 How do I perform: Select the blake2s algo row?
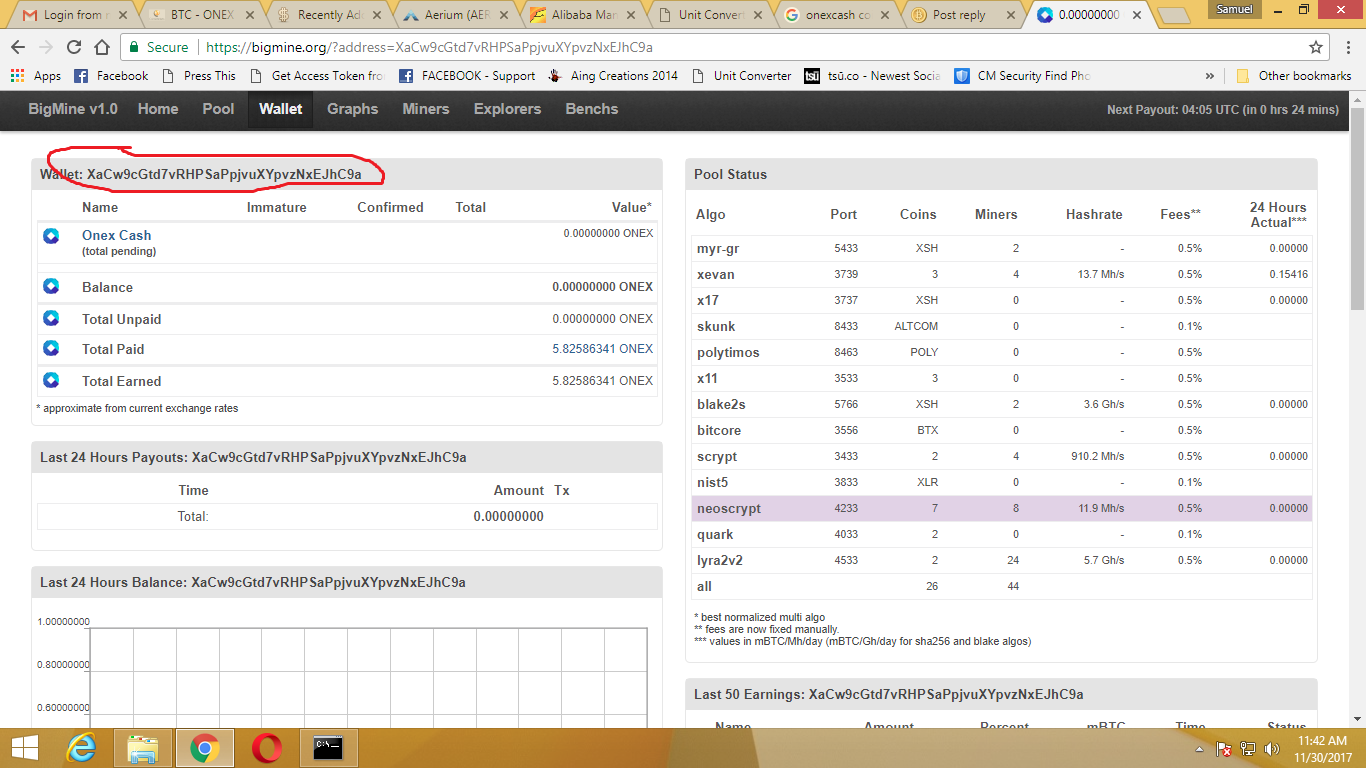1002,404
